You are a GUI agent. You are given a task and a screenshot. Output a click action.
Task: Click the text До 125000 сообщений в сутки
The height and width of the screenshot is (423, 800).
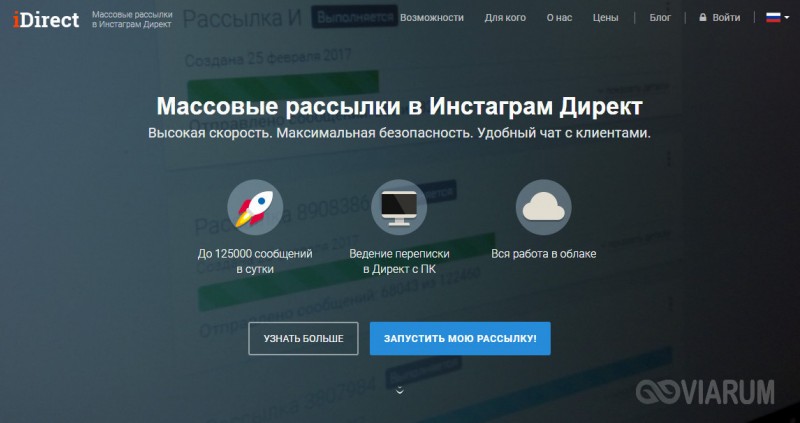(x=255, y=261)
